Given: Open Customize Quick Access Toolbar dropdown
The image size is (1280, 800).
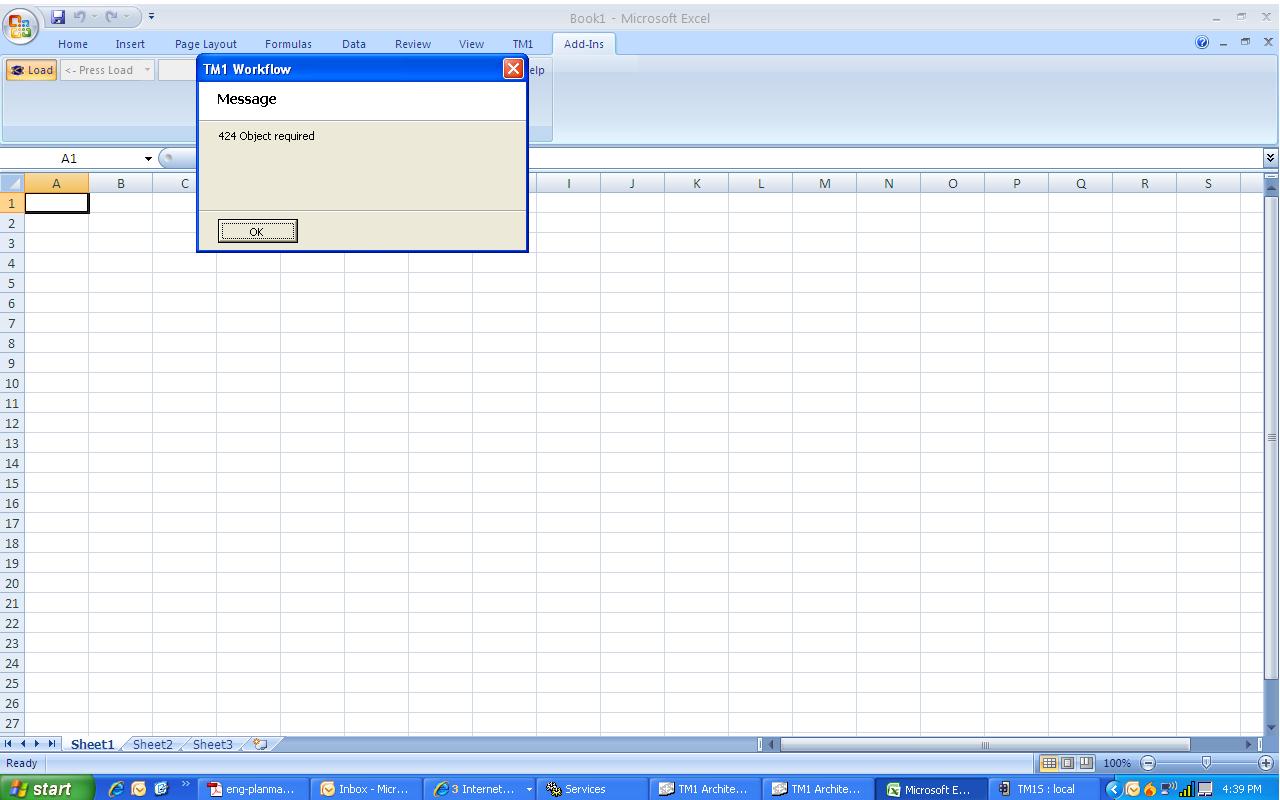Looking at the screenshot, I should coord(152,17).
